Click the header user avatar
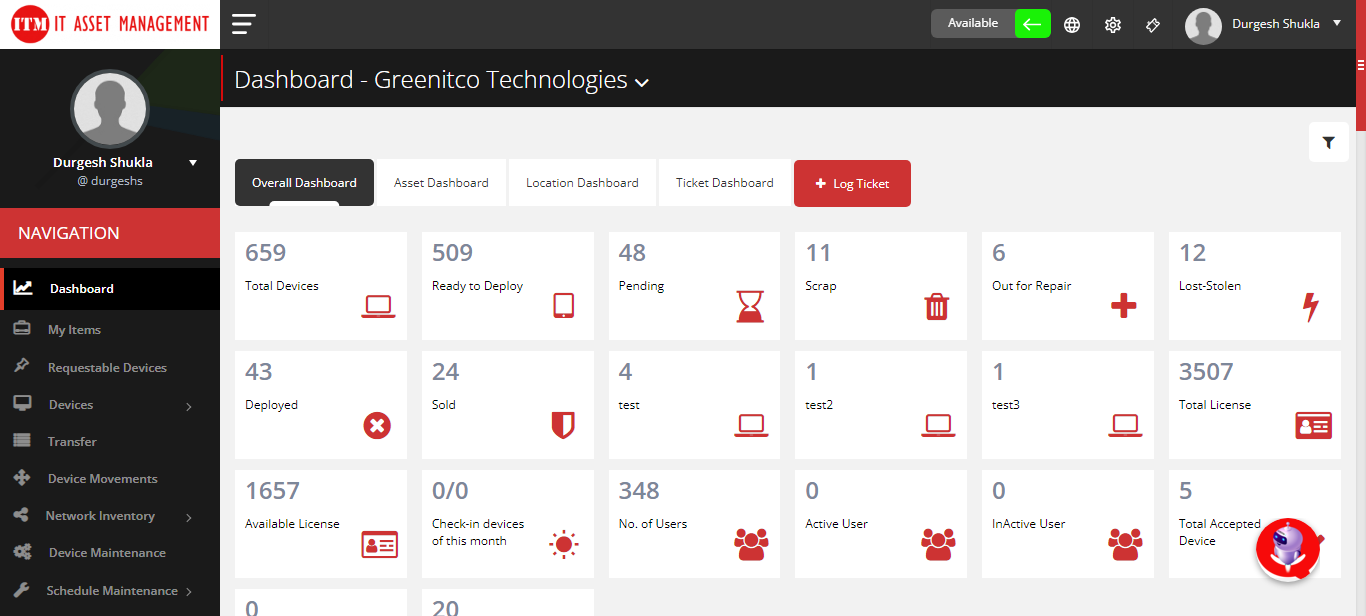The height and width of the screenshot is (616, 1366). pos(1203,26)
